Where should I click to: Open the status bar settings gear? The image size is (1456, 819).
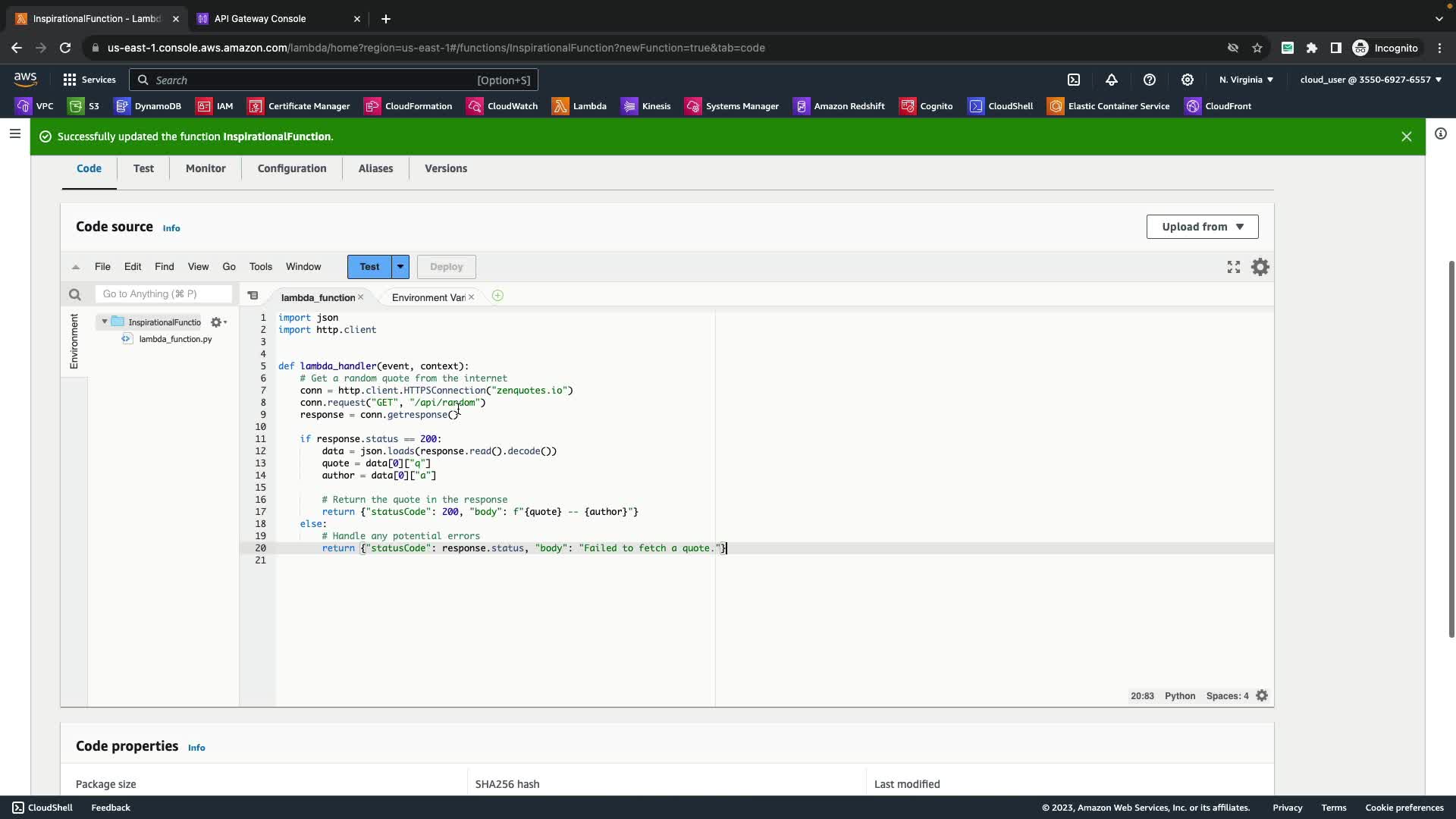pos(1262,696)
